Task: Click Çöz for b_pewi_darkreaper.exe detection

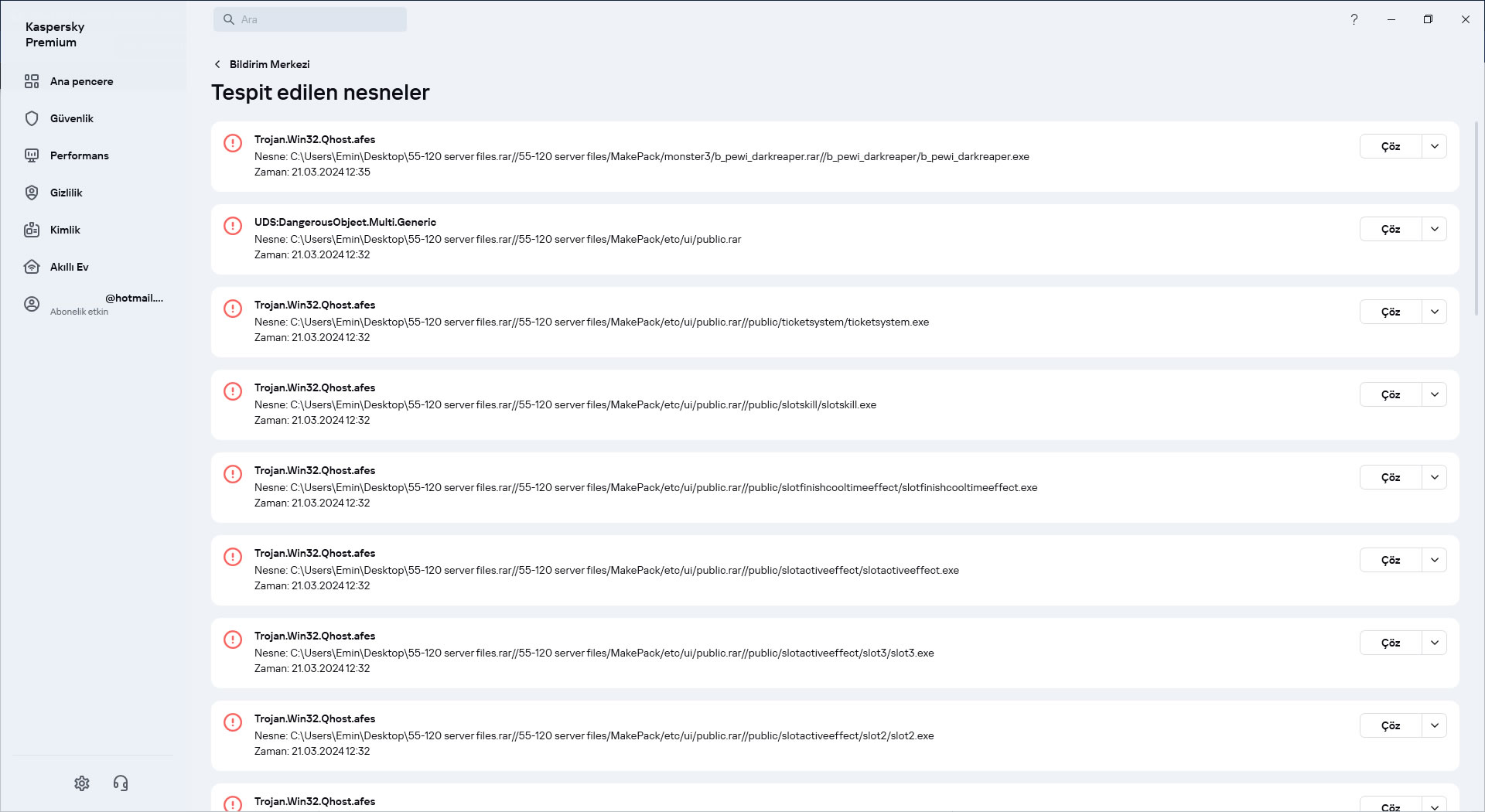Action: pos(1391,146)
